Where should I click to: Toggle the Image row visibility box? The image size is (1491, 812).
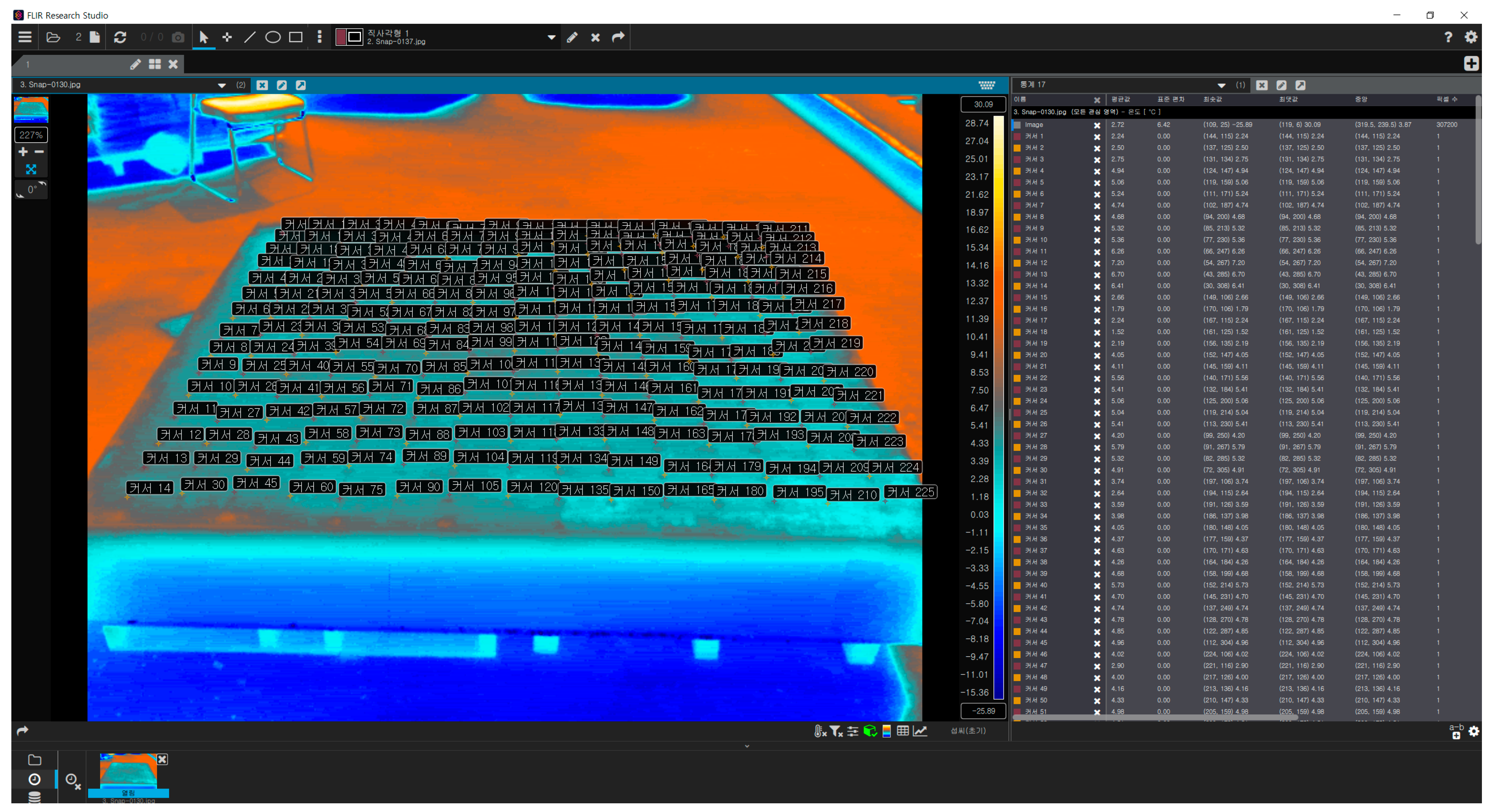point(1017,125)
